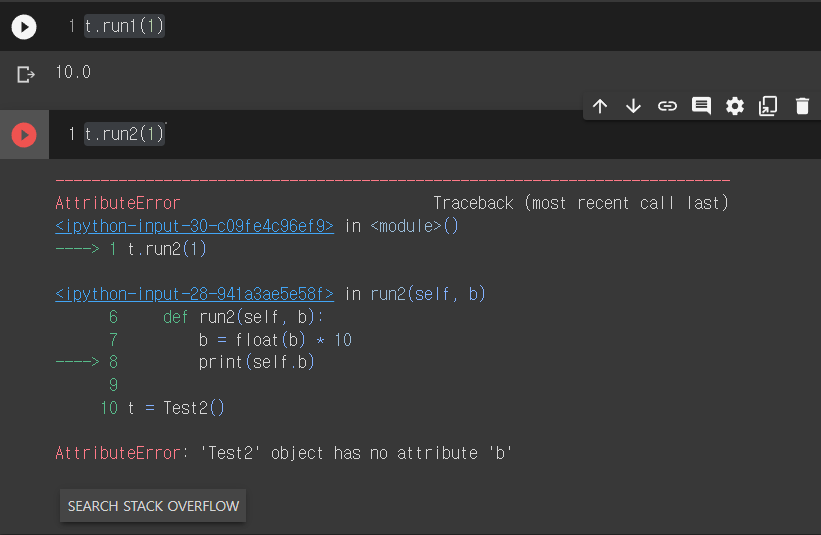The image size is (821, 535).
Task: Click into the t.run1(1) code input
Action: [124, 26]
